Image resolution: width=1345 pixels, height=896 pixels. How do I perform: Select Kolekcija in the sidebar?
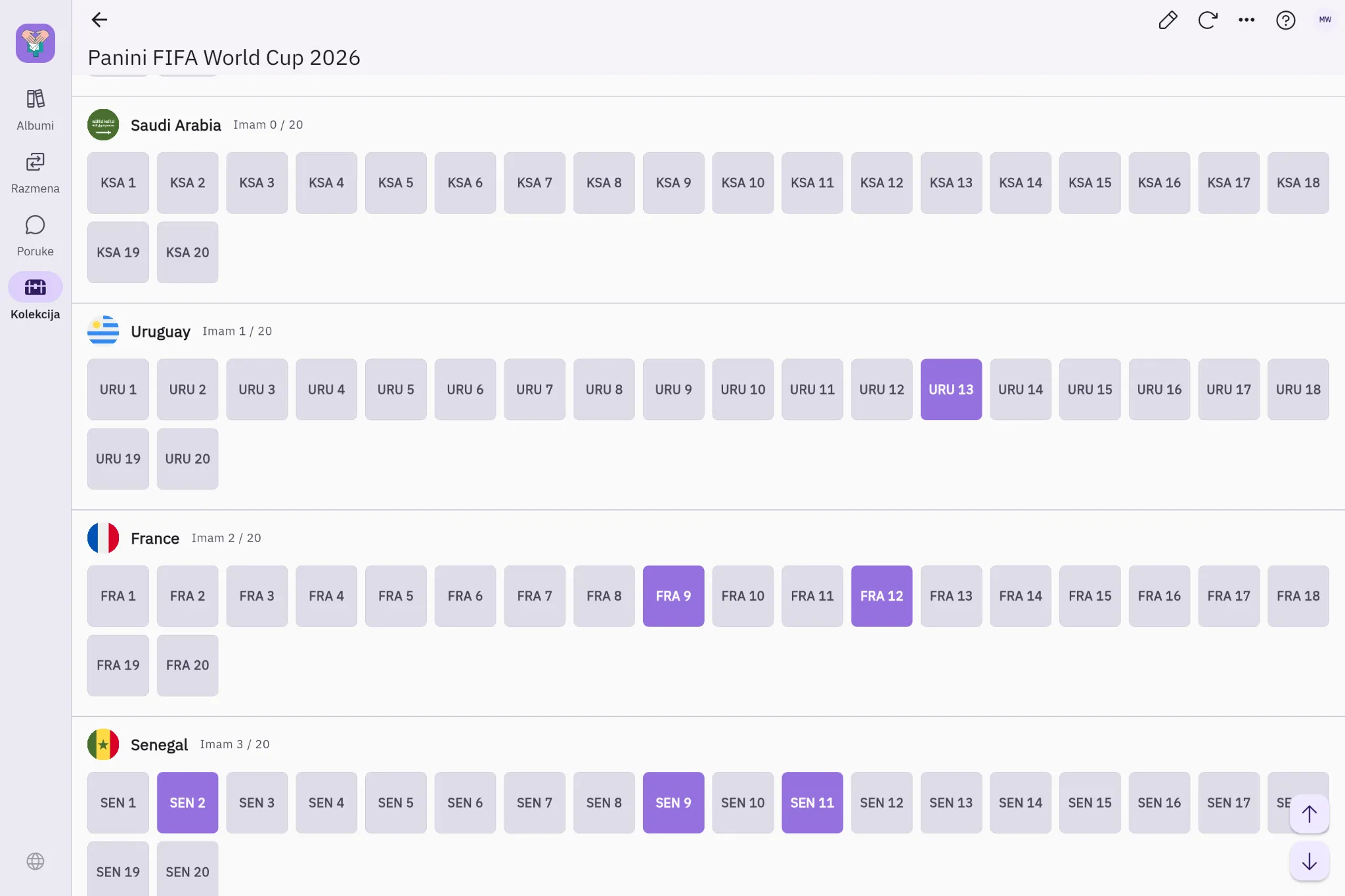tap(35, 297)
